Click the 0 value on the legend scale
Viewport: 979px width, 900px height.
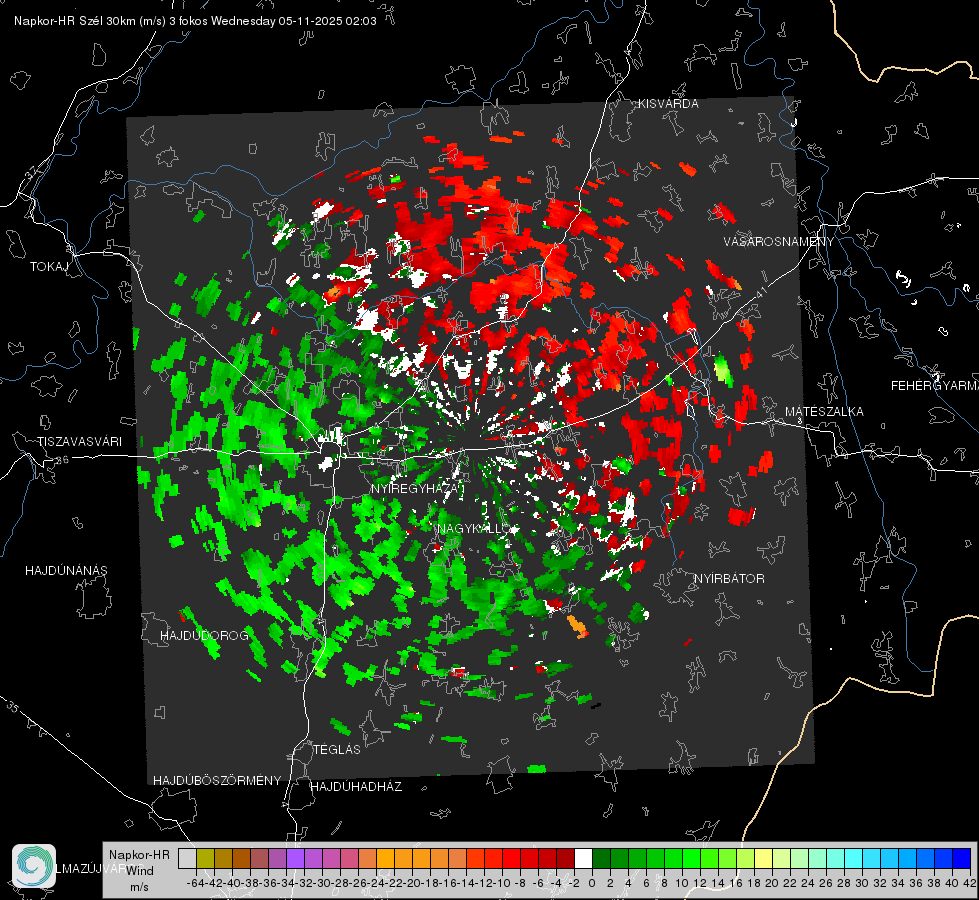(592, 883)
